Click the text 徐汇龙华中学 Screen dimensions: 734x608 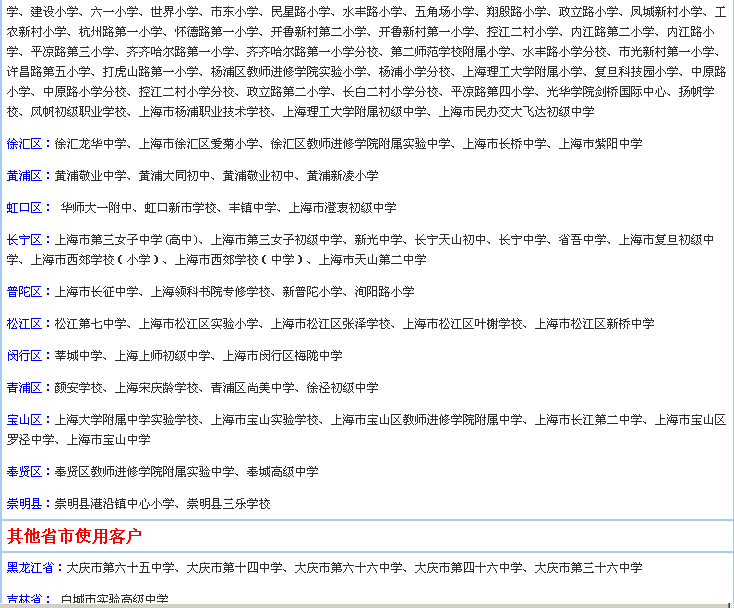pos(91,143)
